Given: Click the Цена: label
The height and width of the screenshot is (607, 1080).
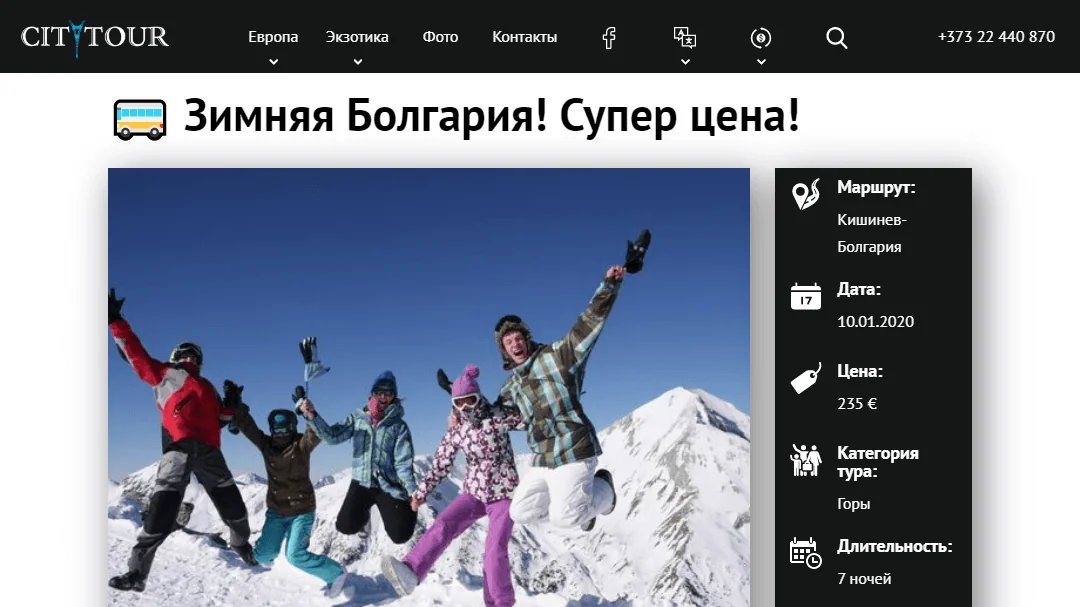Looking at the screenshot, I should coord(860,371).
